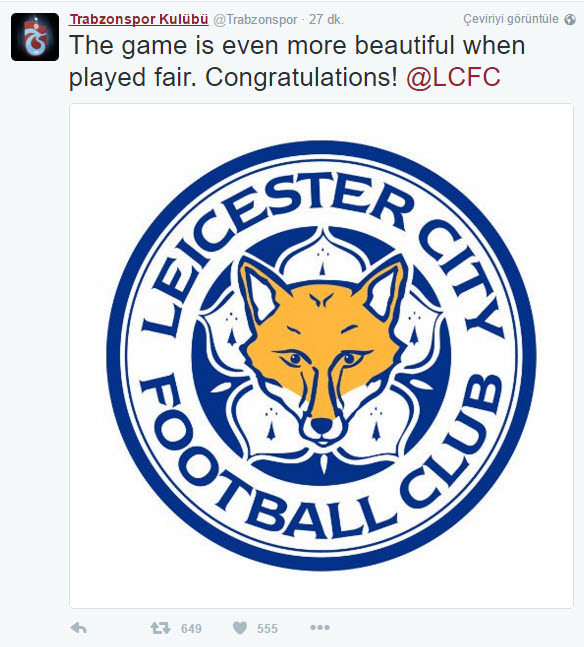The height and width of the screenshot is (647, 584).
Task: Open the @LCFC mention link
Action: 453,77
